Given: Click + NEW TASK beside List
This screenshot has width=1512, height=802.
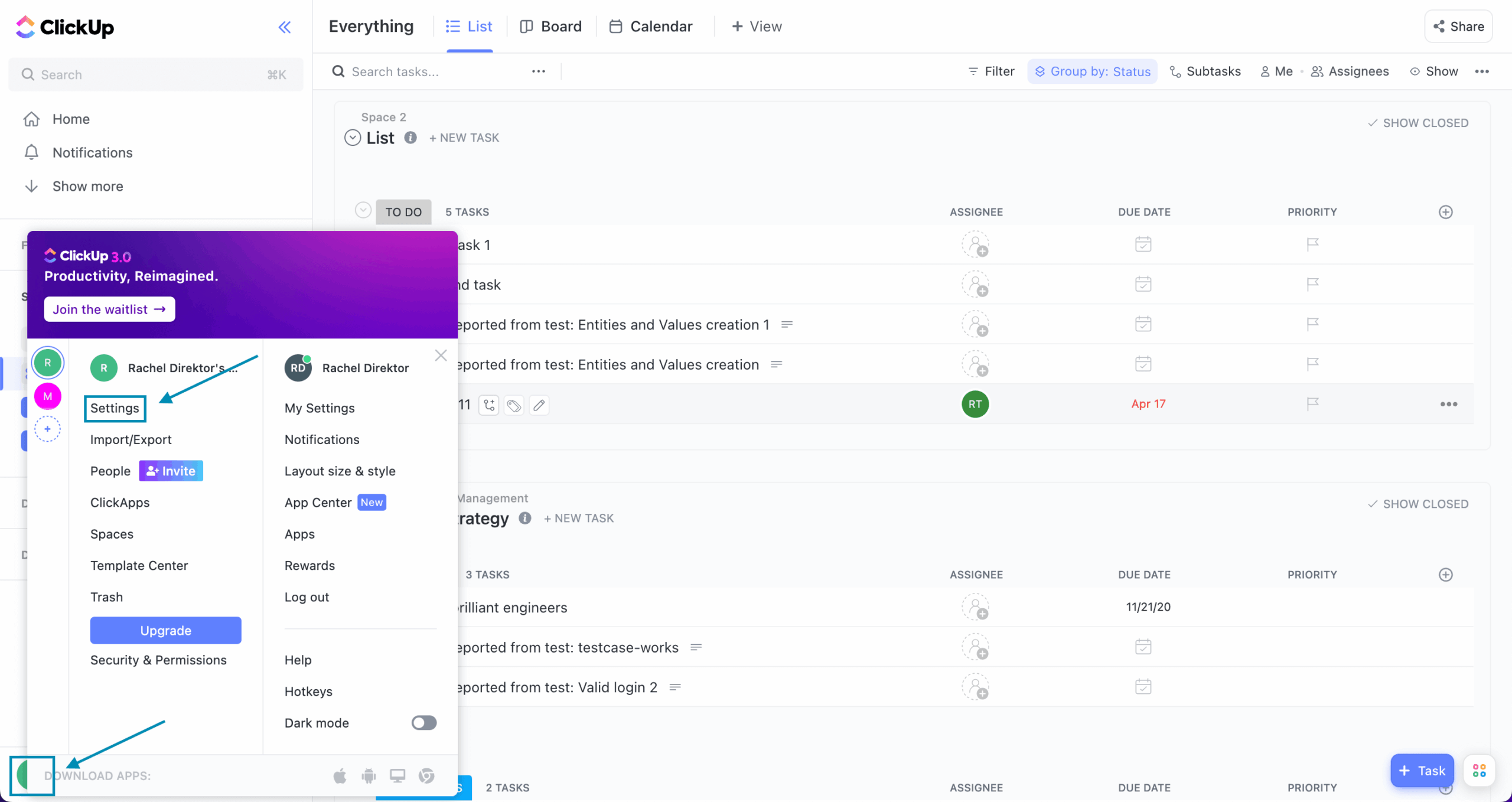Looking at the screenshot, I should tap(464, 138).
